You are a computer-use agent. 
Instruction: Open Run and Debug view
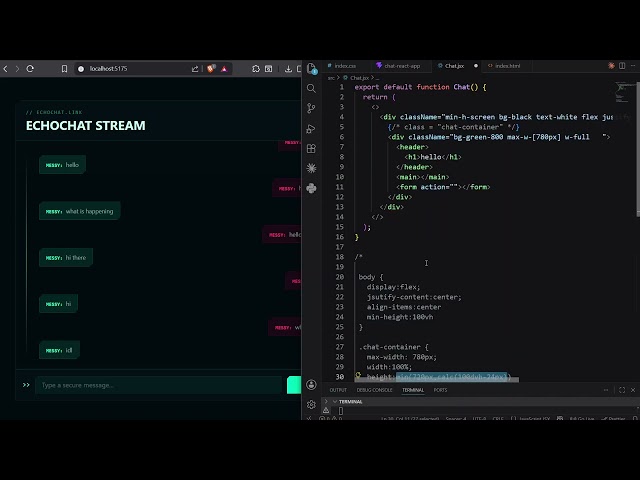point(311,129)
